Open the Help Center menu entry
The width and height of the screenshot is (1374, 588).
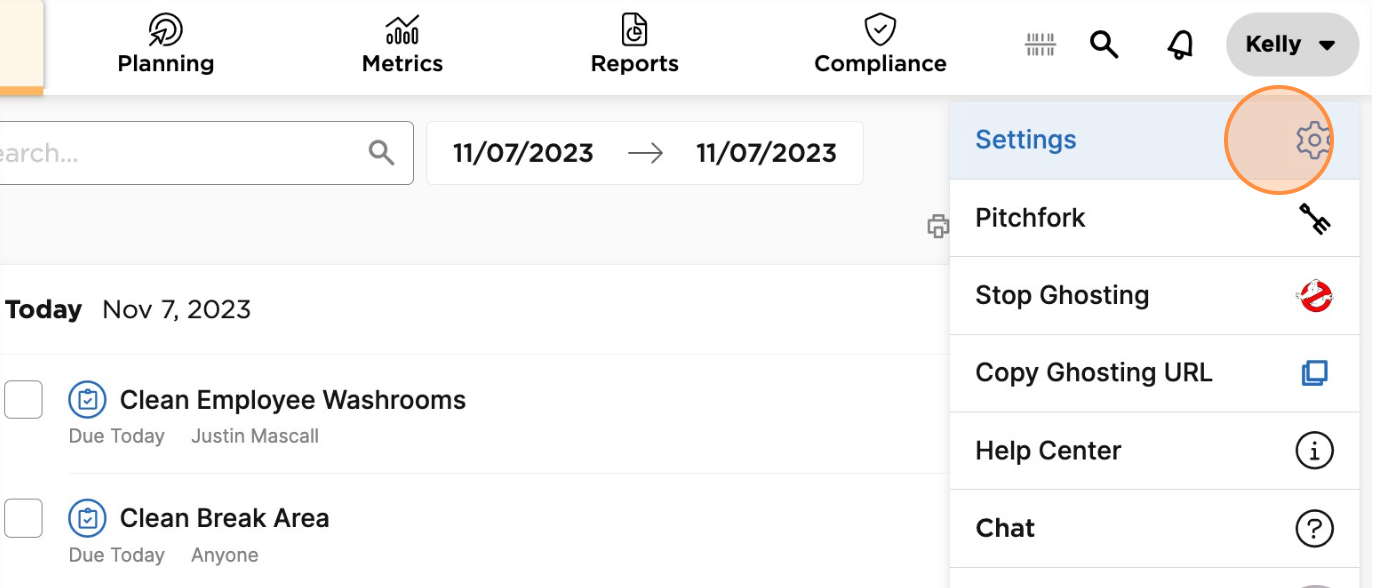click(x=1154, y=451)
